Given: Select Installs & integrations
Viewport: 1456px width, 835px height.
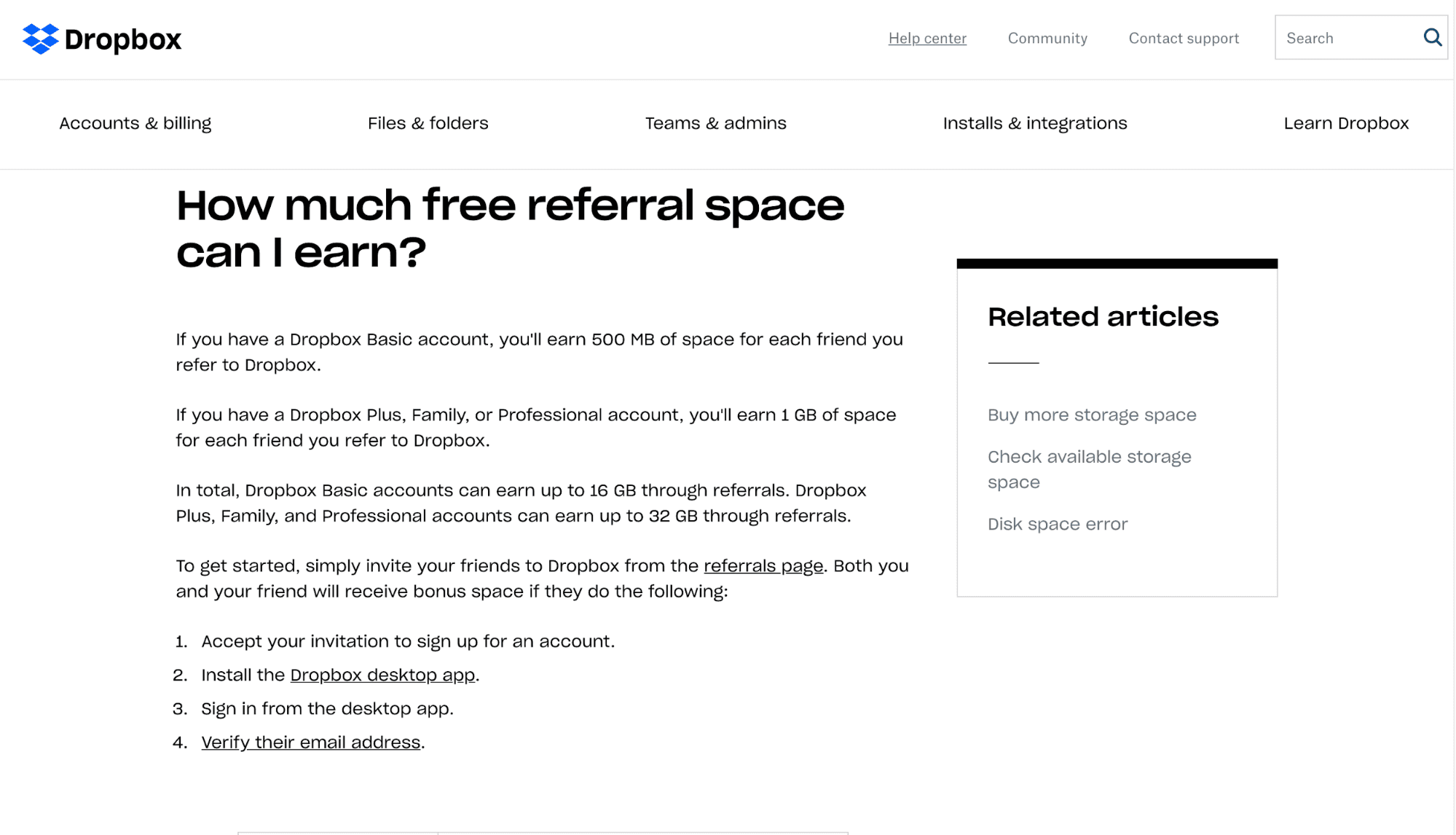Looking at the screenshot, I should point(1034,123).
